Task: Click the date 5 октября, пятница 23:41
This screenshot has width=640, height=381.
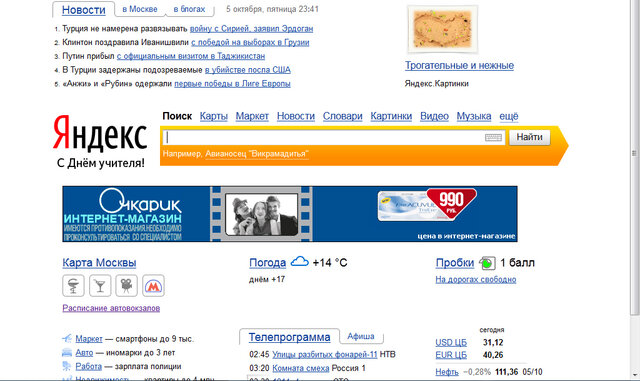Action: coord(272,9)
